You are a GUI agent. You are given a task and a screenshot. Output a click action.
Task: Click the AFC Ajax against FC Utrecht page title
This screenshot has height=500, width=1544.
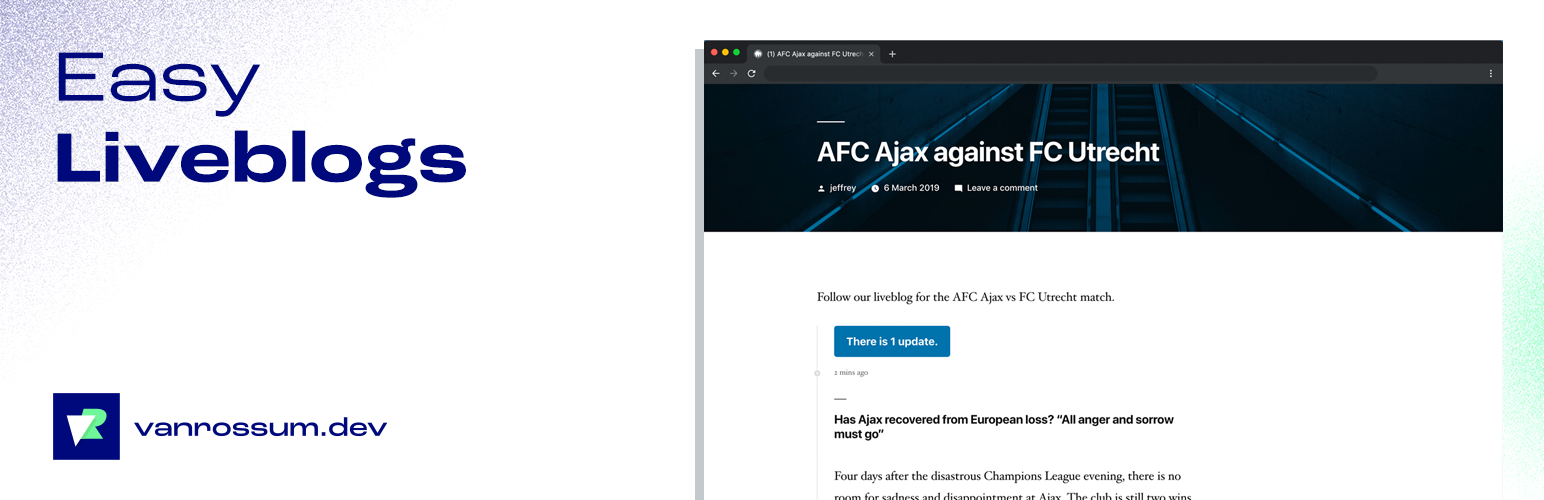tap(988, 152)
